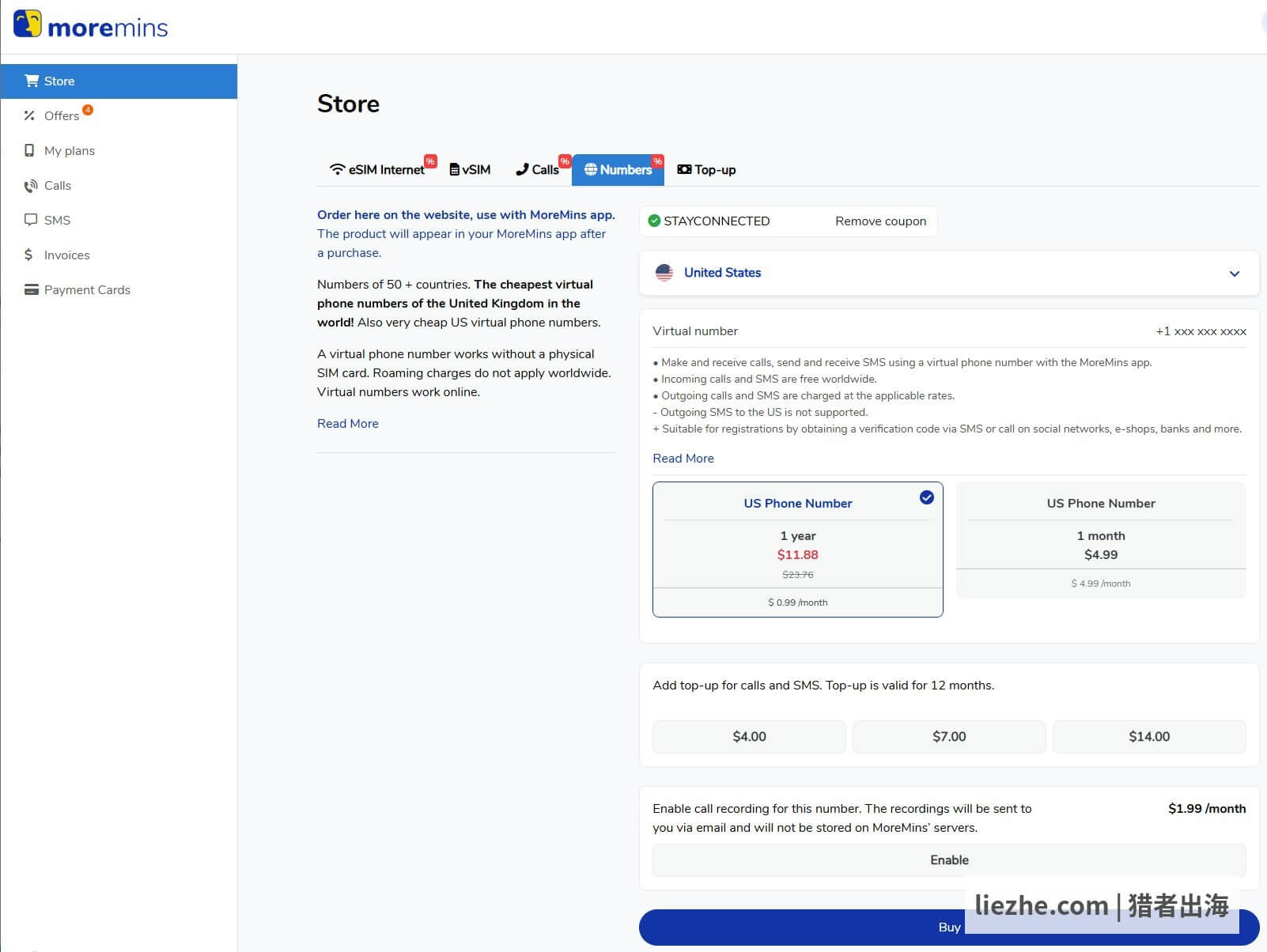This screenshot has width=1267, height=952.
Task: Switch to the vSIM tab
Action: [471, 169]
